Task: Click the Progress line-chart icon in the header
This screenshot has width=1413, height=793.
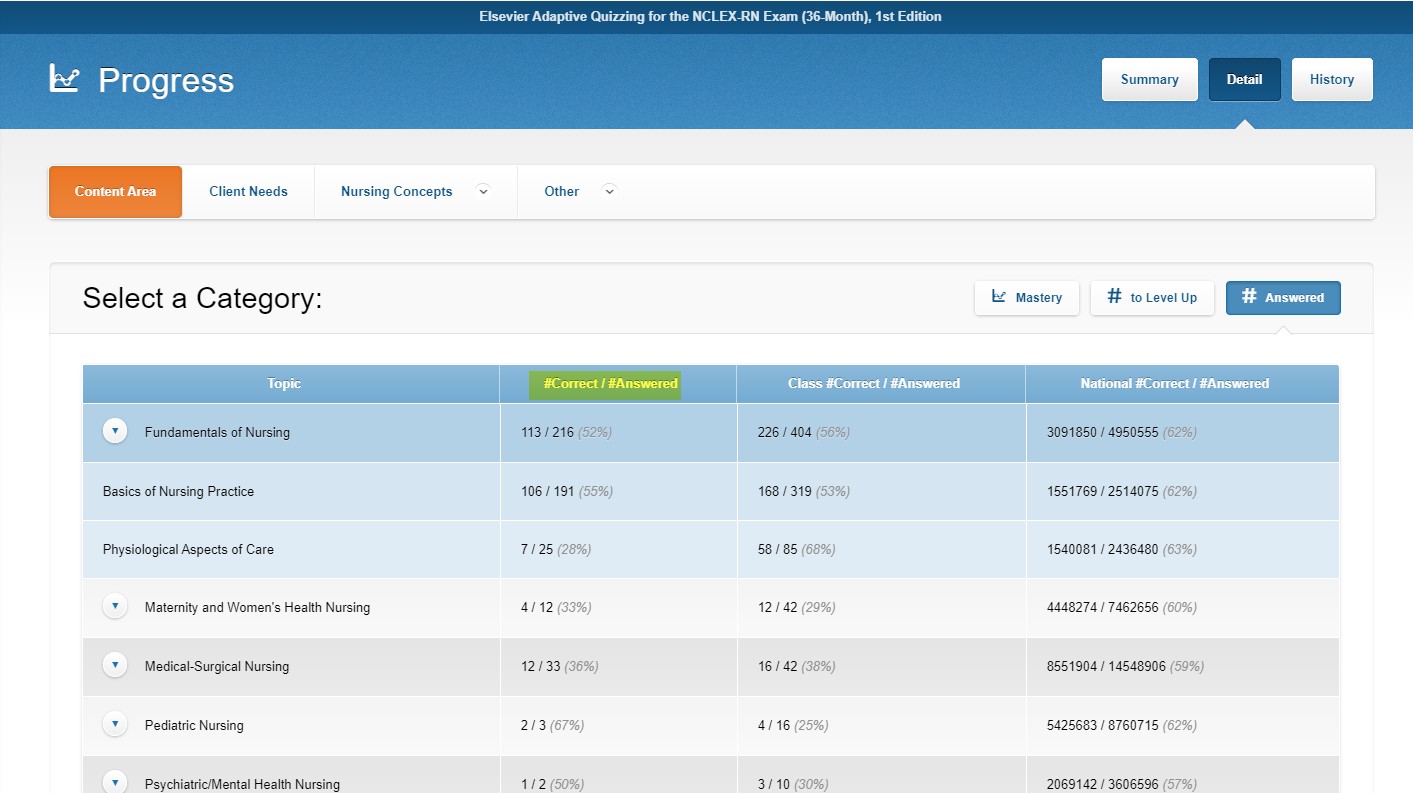Action: (x=64, y=77)
